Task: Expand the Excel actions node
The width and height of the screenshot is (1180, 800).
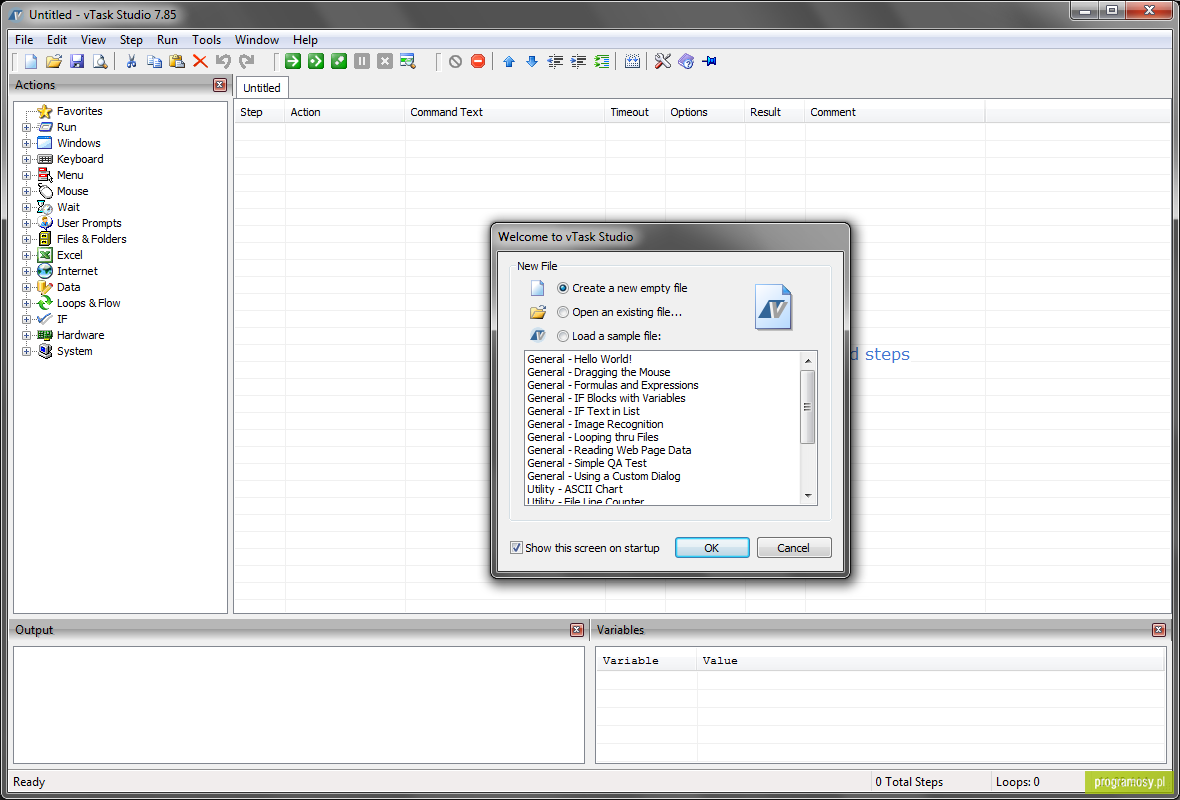Action: 26,256
